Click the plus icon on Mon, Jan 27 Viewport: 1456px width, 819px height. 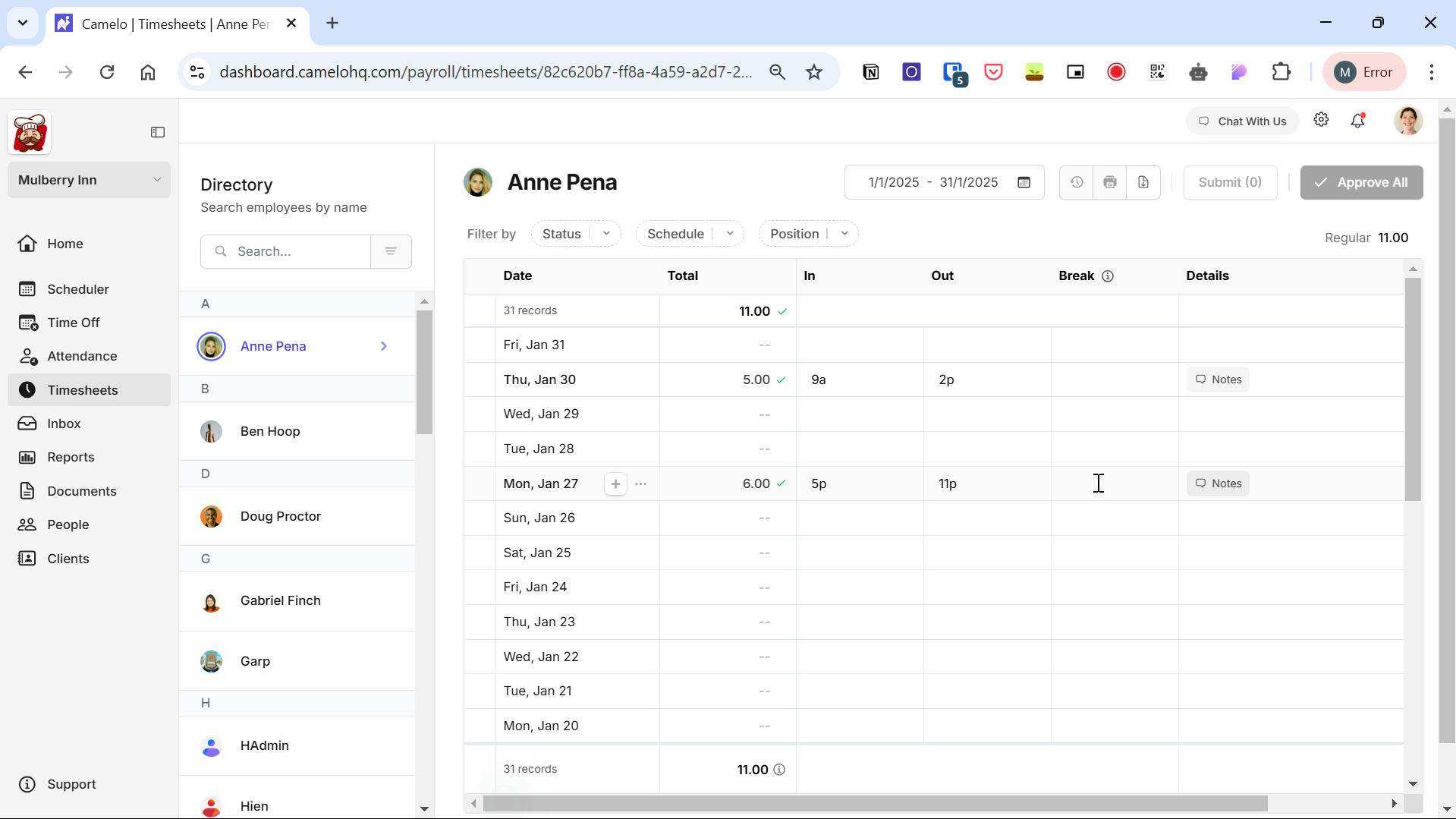point(615,484)
